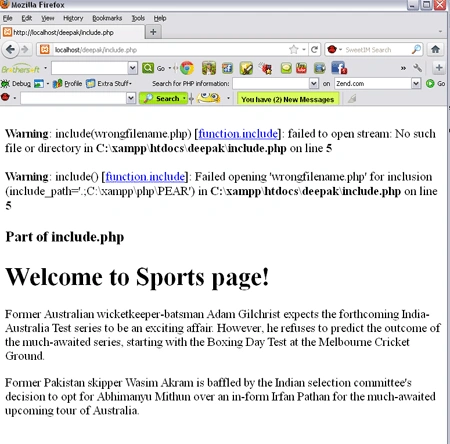Click the camera video toolbar icon

[x=319, y=68]
